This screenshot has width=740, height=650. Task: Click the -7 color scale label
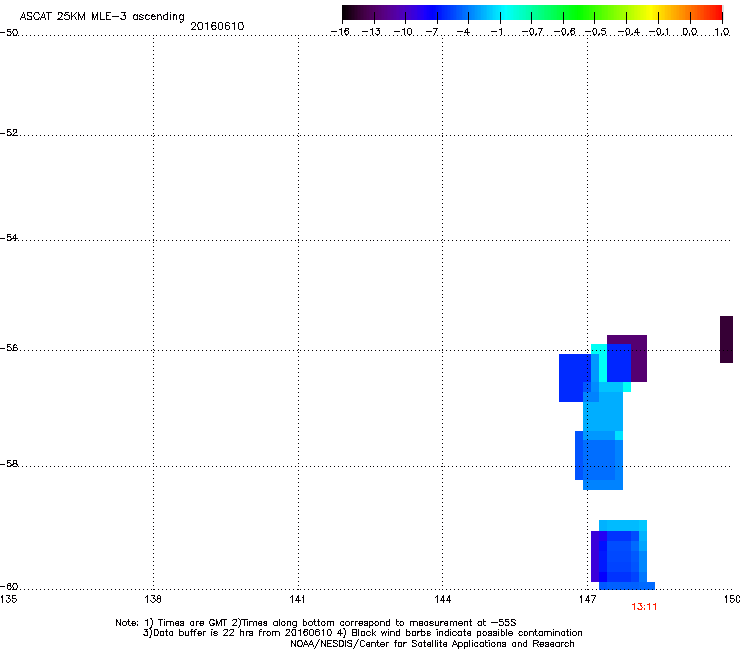click(431, 32)
